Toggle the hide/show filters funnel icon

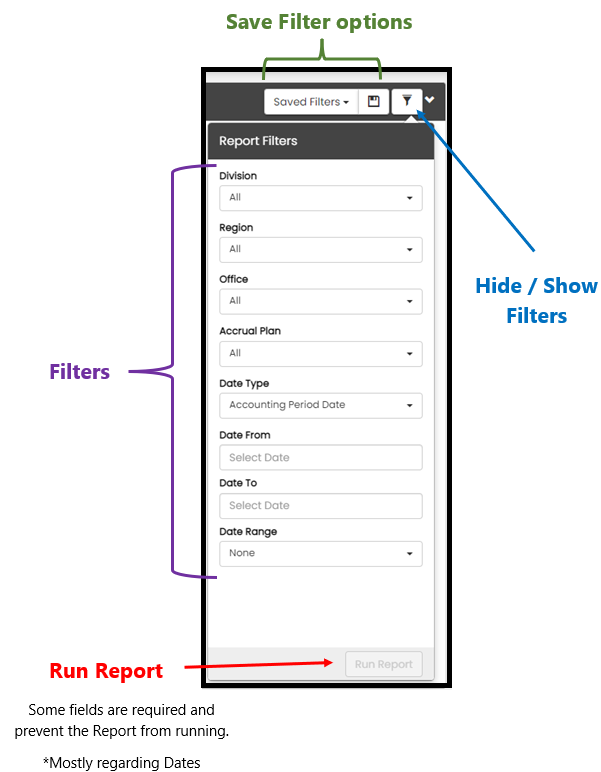pyautogui.click(x=407, y=101)
